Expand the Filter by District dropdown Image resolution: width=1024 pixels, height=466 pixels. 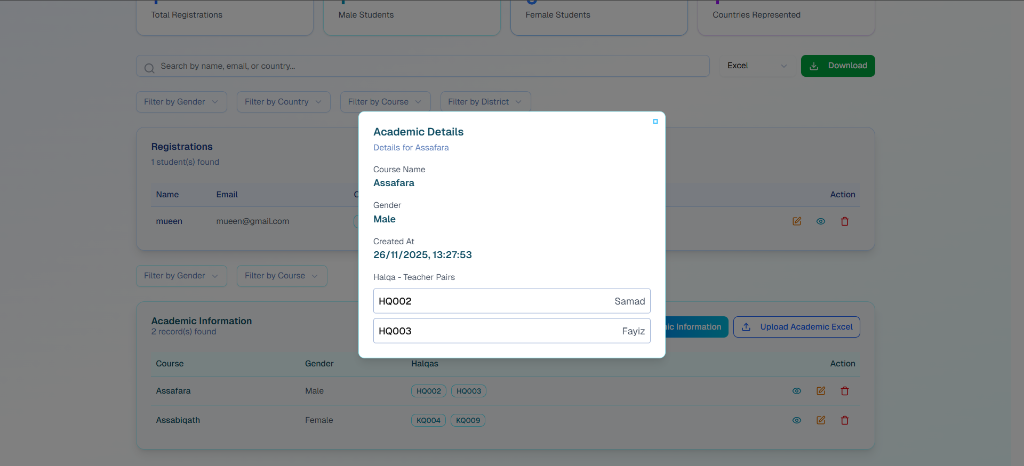[485, 102]
